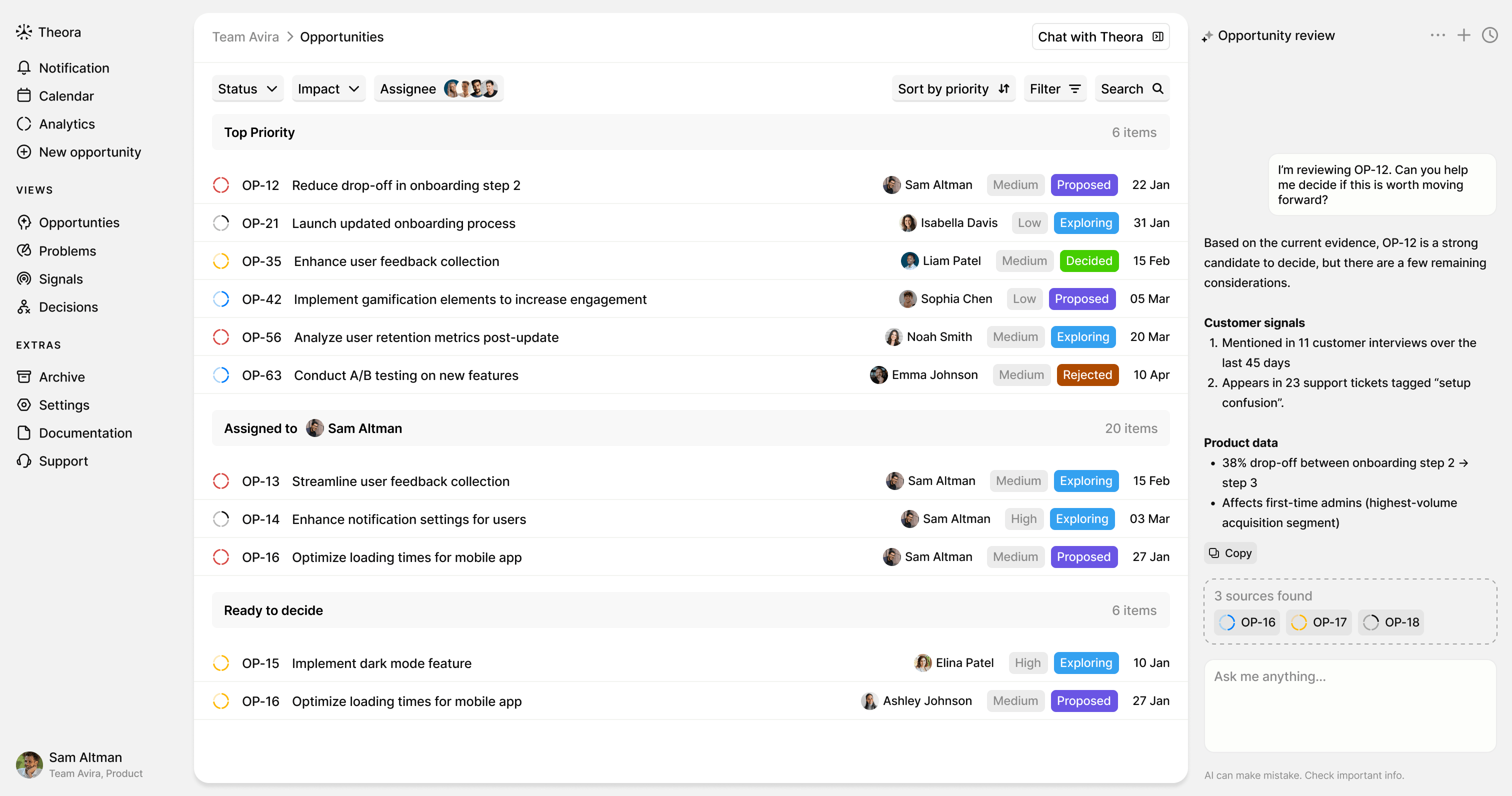The width and height of the screenshot is (1512, 796).
Task: Open the Theora home via logo icon
Action: point(24,32)
